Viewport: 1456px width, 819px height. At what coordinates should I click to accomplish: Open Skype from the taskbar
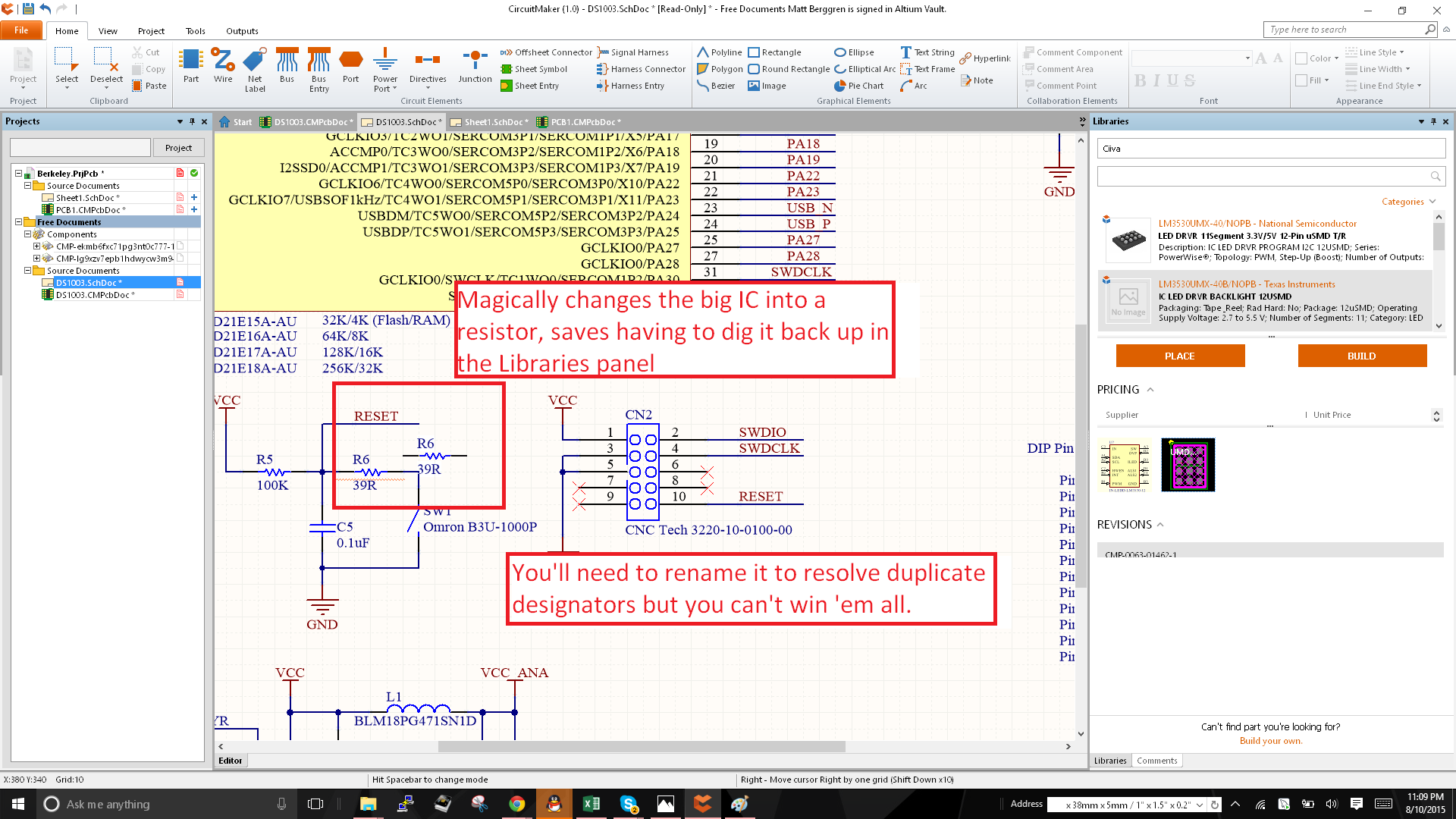(x=629, y=804)
